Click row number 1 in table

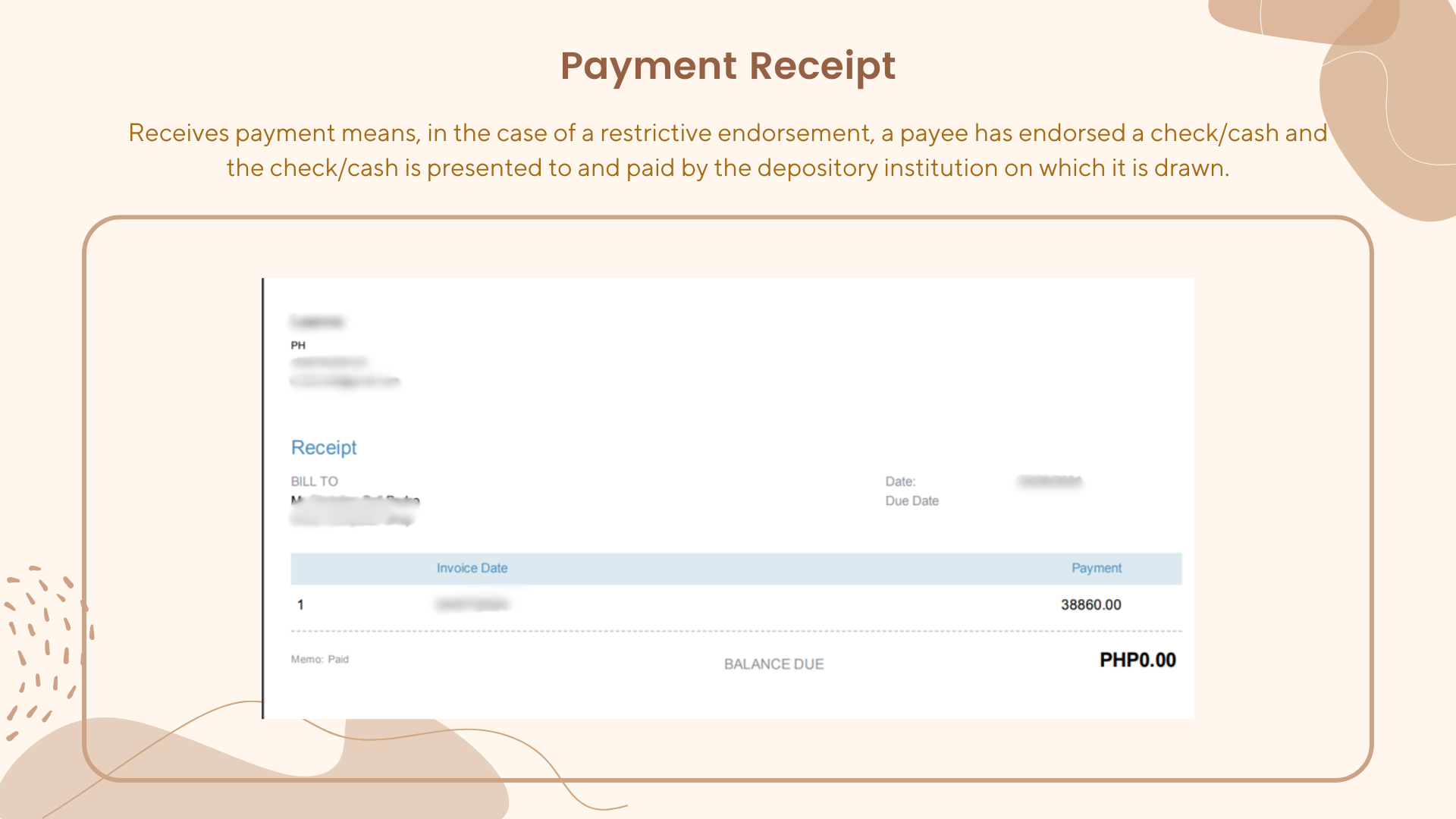tap(300, 604)
